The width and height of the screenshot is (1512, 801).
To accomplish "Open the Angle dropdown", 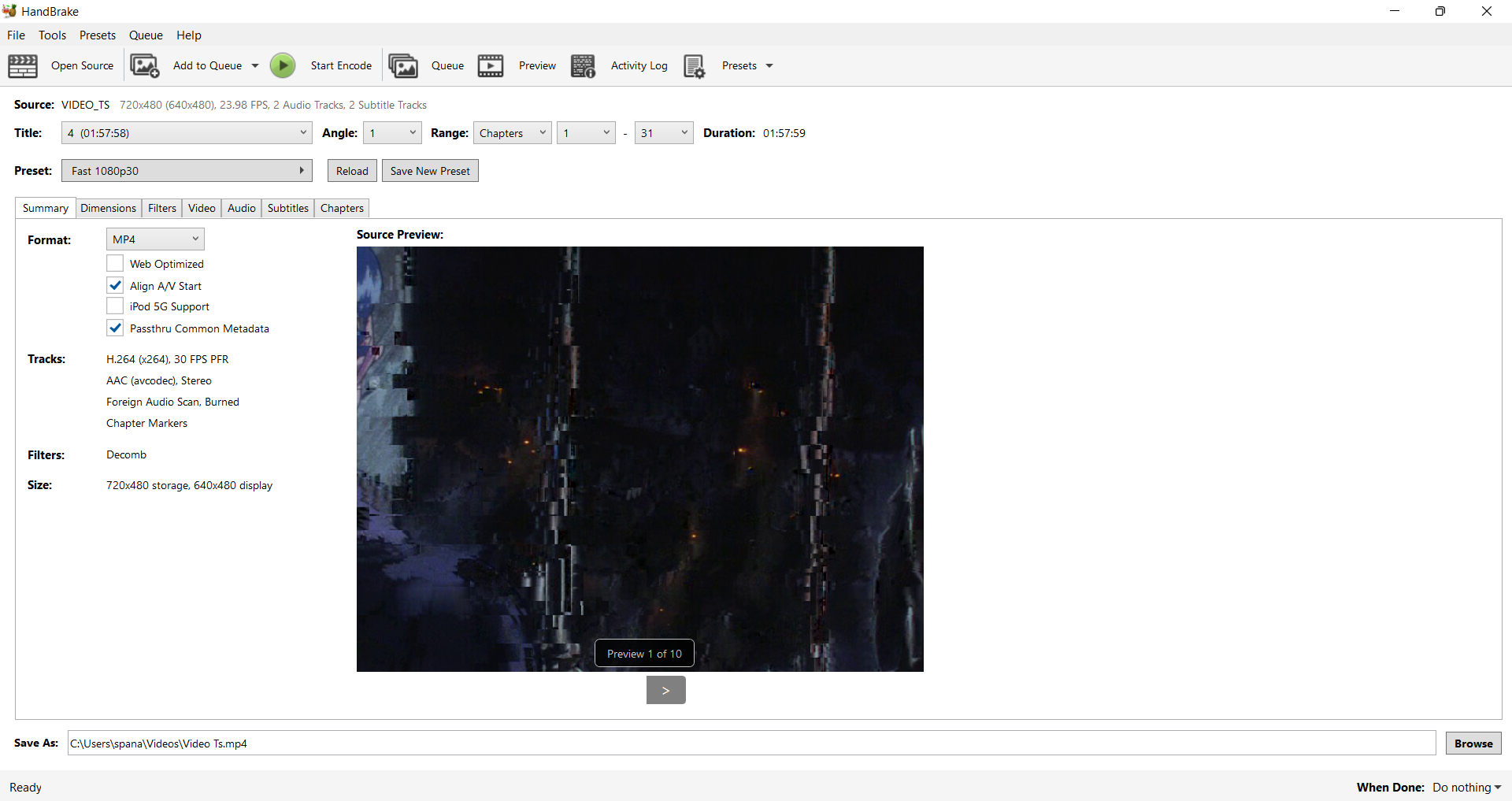I will [x=392, y=133].
